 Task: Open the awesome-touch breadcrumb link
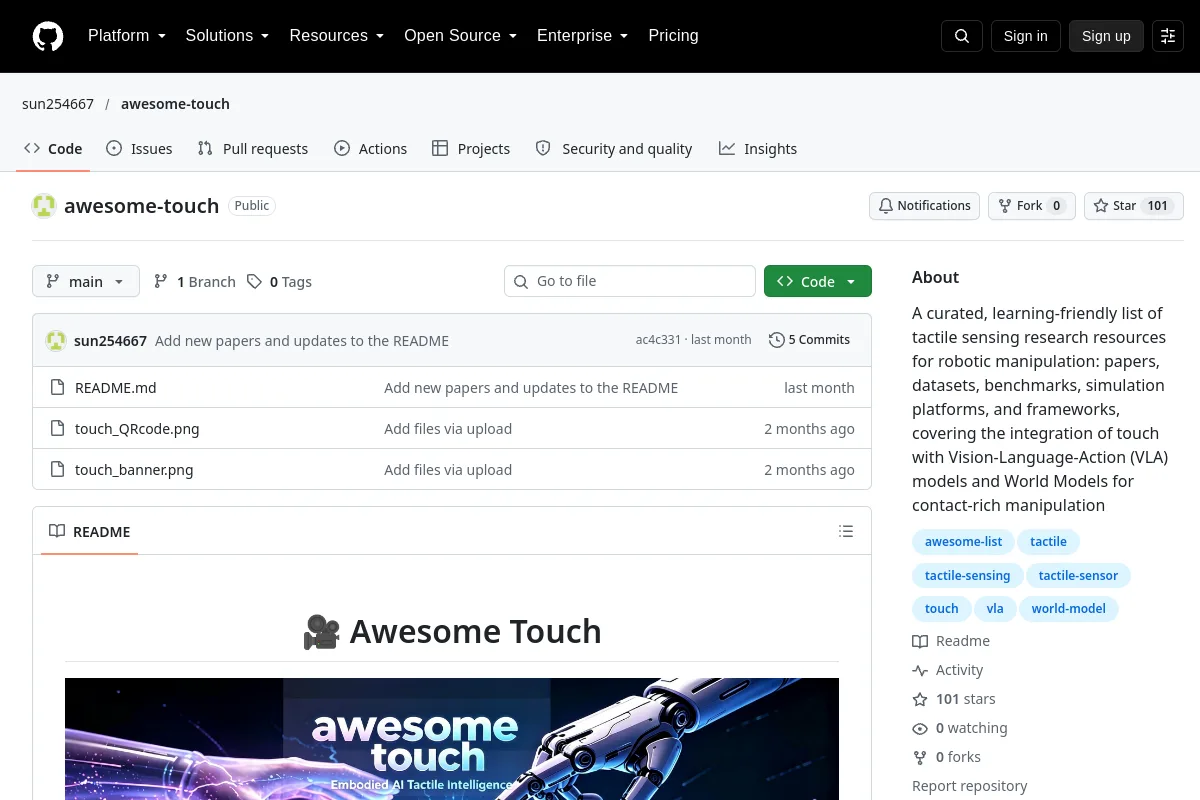175,104
